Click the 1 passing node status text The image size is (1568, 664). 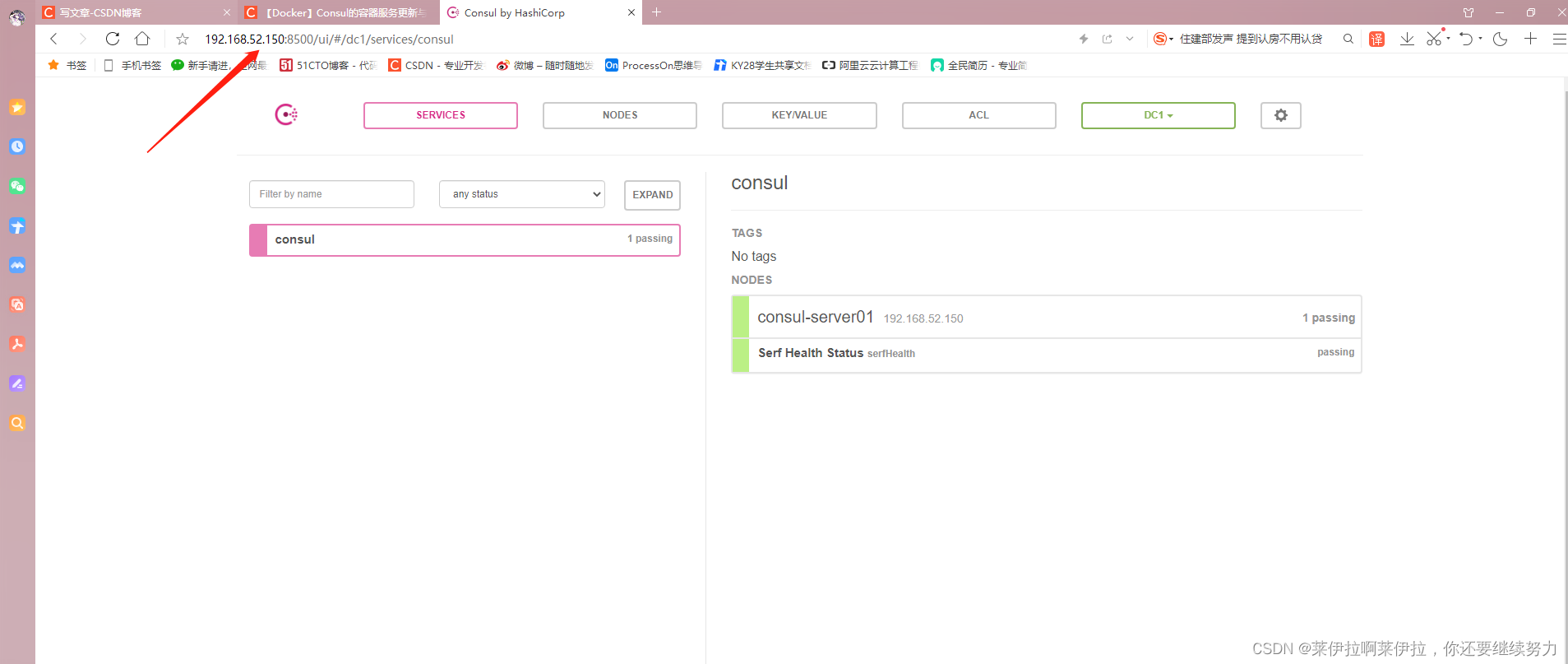click(x=1329, y=318)
